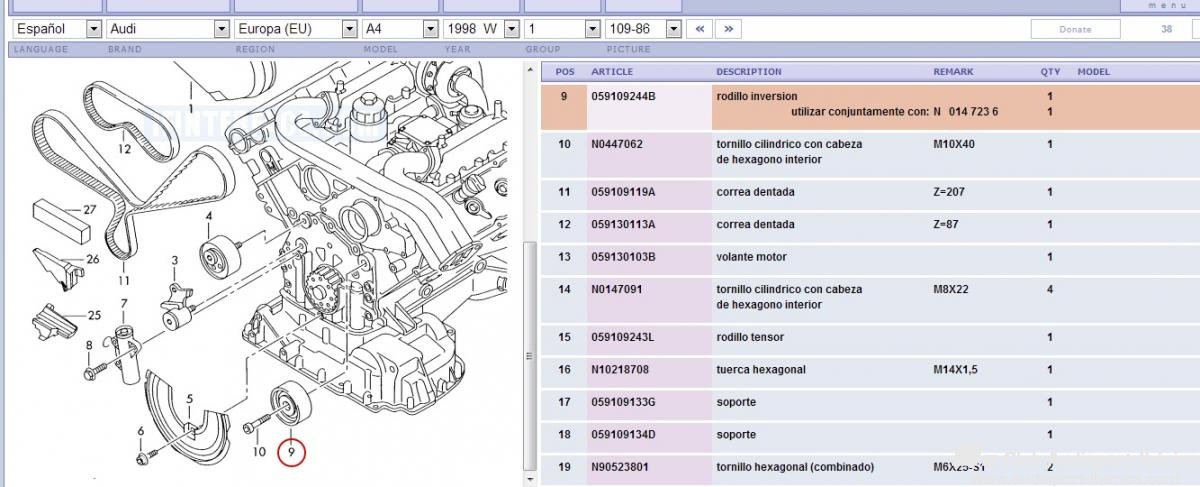This screenshot has height=487, width=1200.
Task: Click 'tornillo hexagonal (combinado)' description
Action: pyautogui.click(x=795, y=467)
